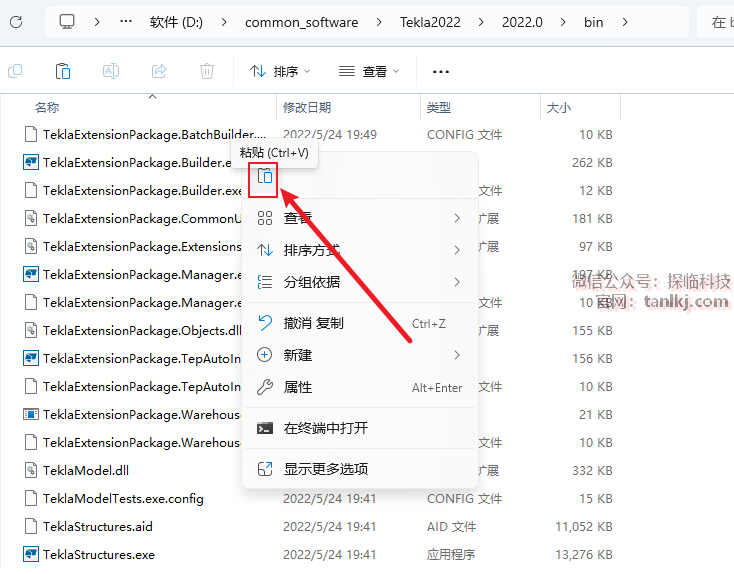
Task: Click the TeklaExtensionPackage.Builder.e application icon
Action: (x=31, y=162)
